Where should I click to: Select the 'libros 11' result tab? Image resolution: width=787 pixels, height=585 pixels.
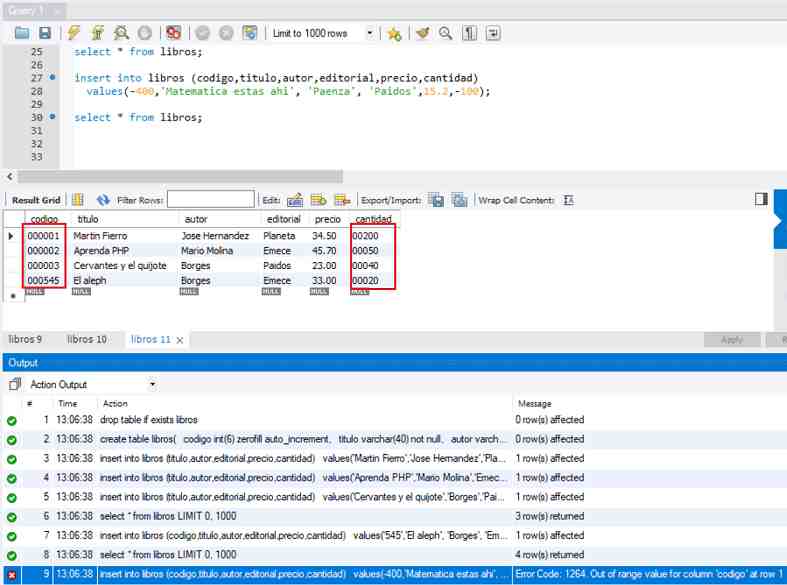pos(151,340)
